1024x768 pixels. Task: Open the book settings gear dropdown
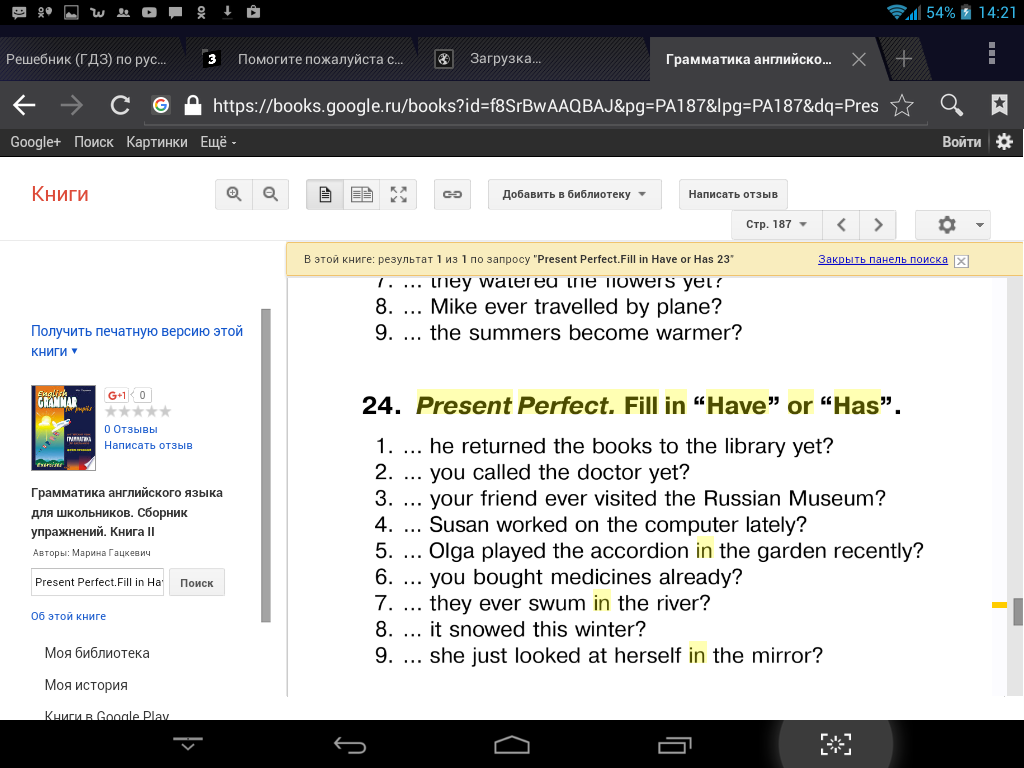coord(952,225)
